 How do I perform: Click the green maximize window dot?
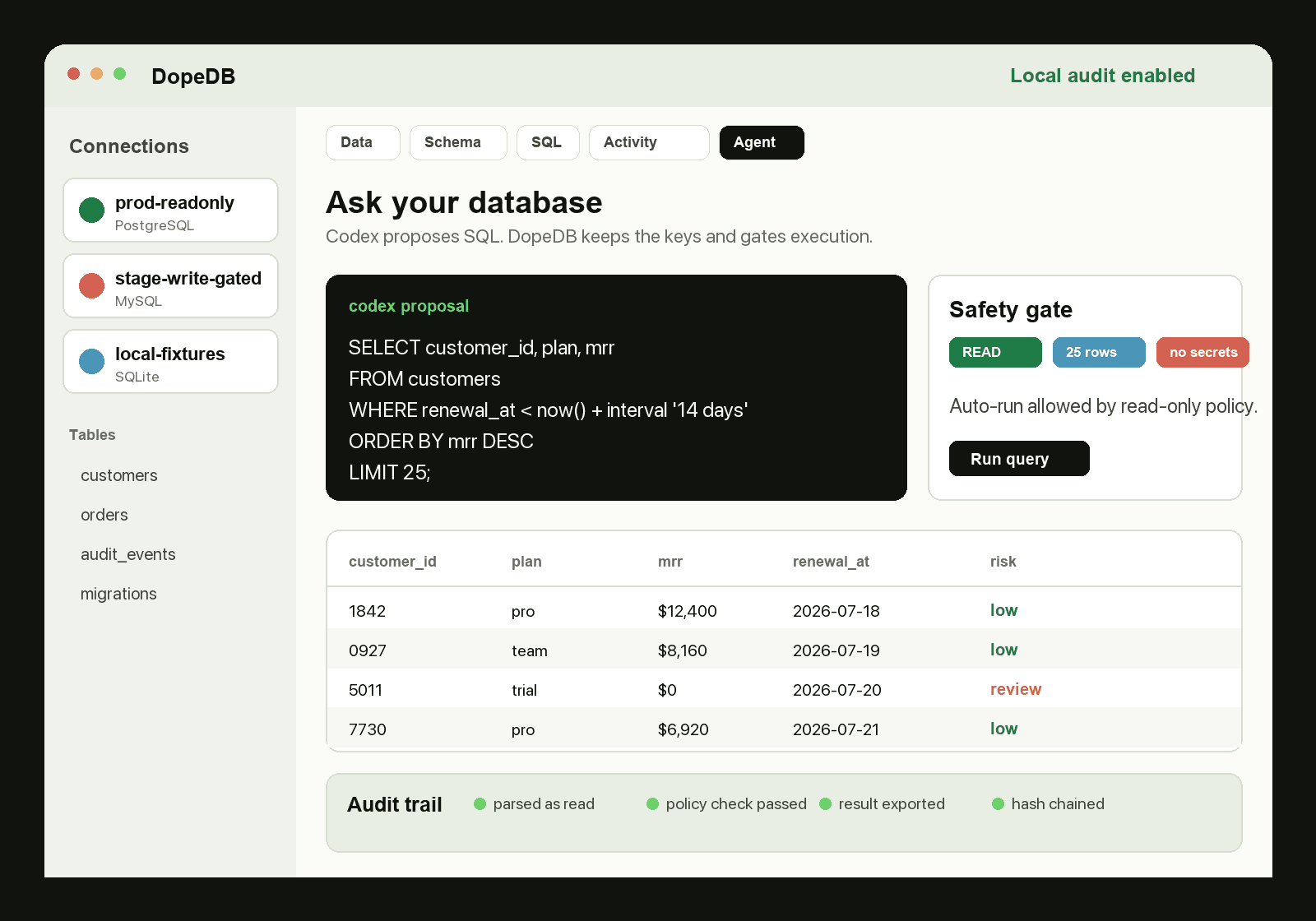(119, 74)
